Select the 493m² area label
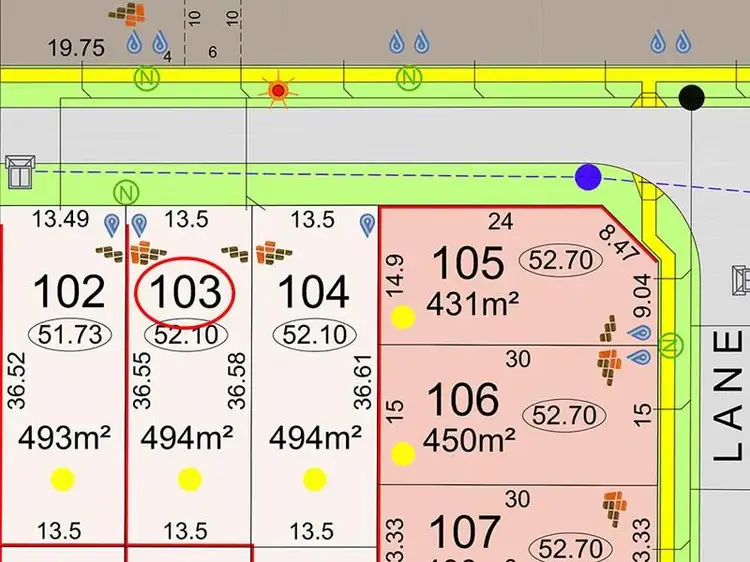750x562 pixels. (x=62, y=437)
